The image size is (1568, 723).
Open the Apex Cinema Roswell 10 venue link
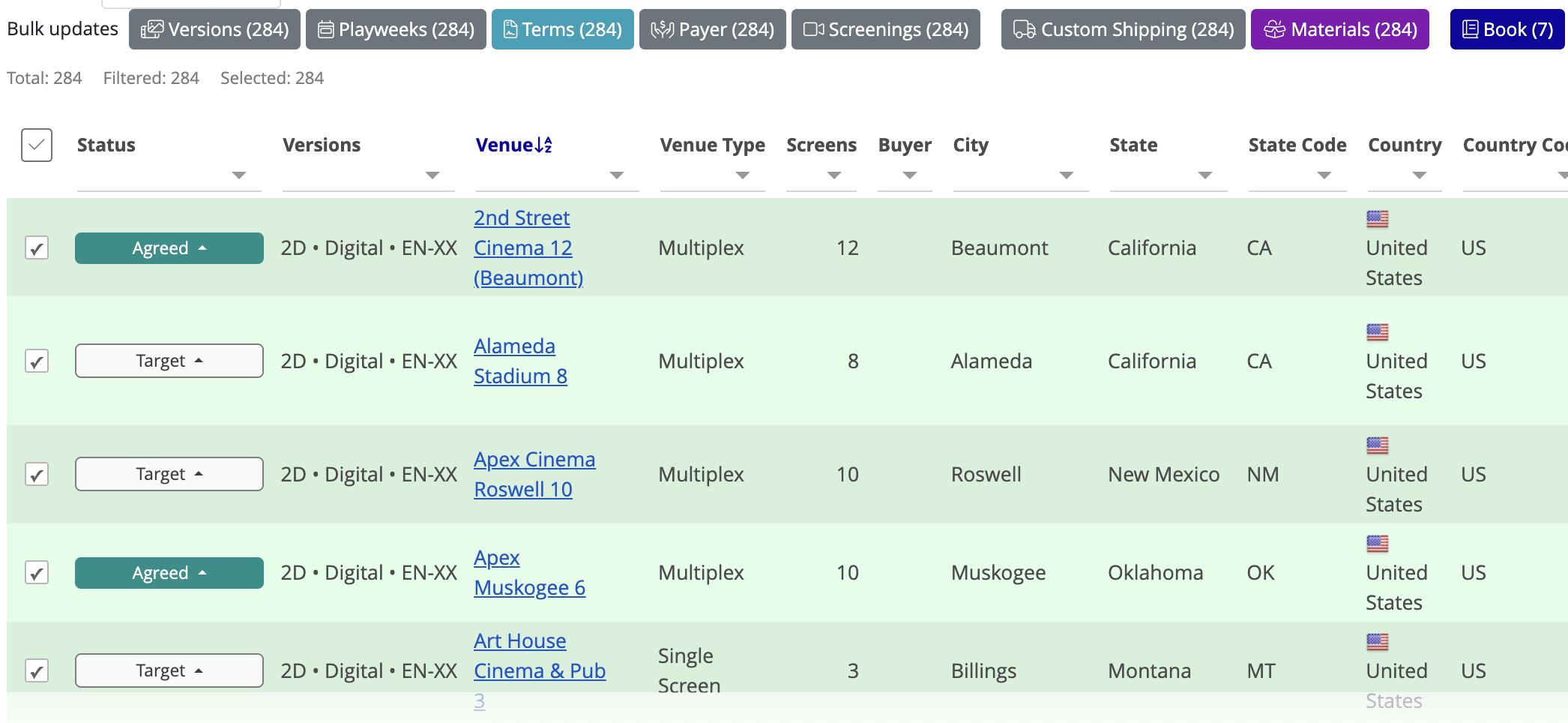(x=534, y=474)
